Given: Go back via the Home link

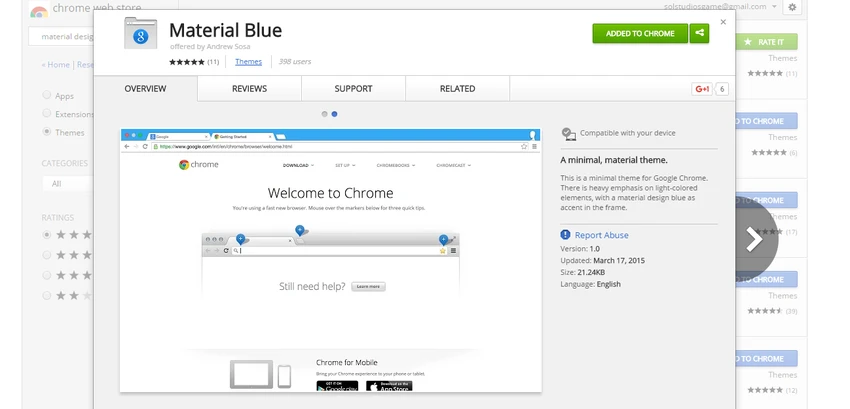Looking at the screenshot, I should point(56,65).
